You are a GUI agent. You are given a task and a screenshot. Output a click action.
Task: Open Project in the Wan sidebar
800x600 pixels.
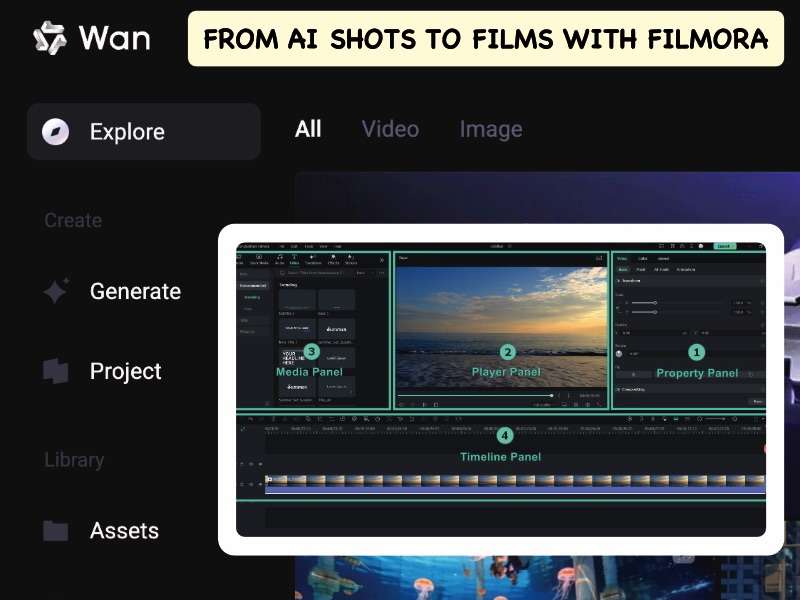coord(126,371)
